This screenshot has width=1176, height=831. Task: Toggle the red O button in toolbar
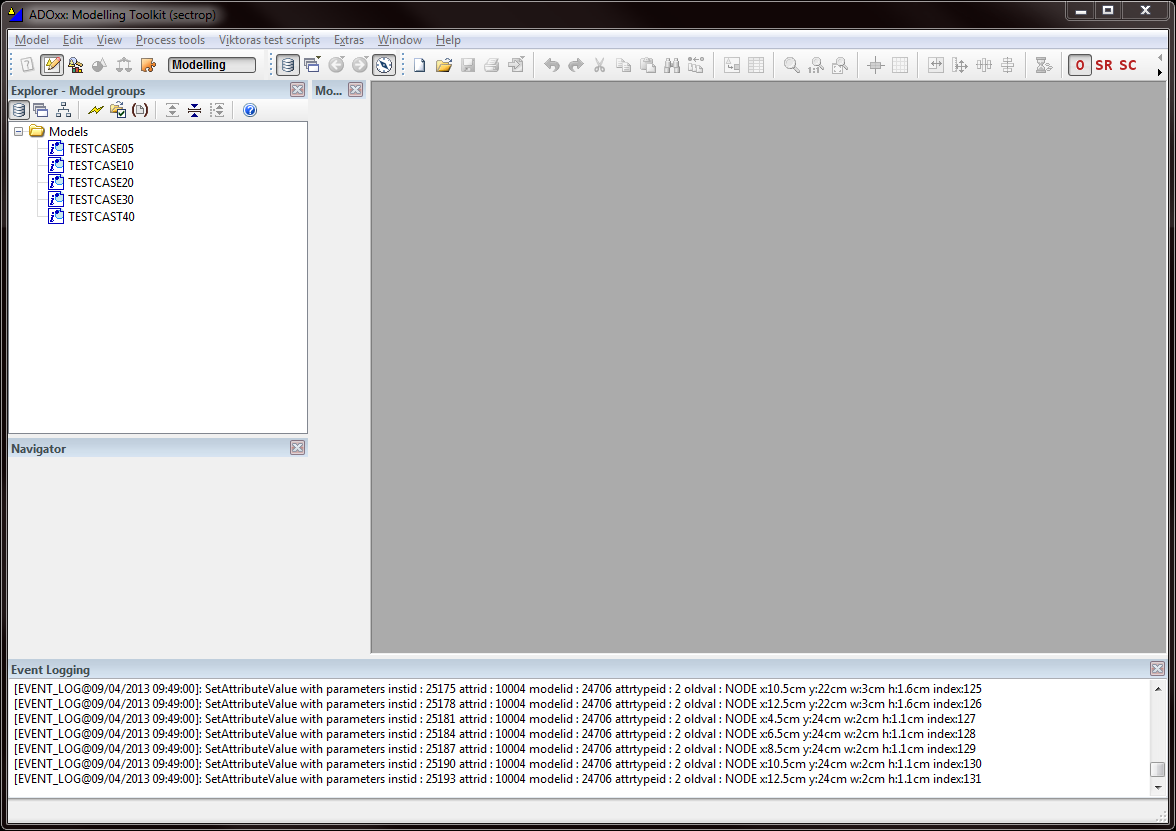[x=1079, y=65]
